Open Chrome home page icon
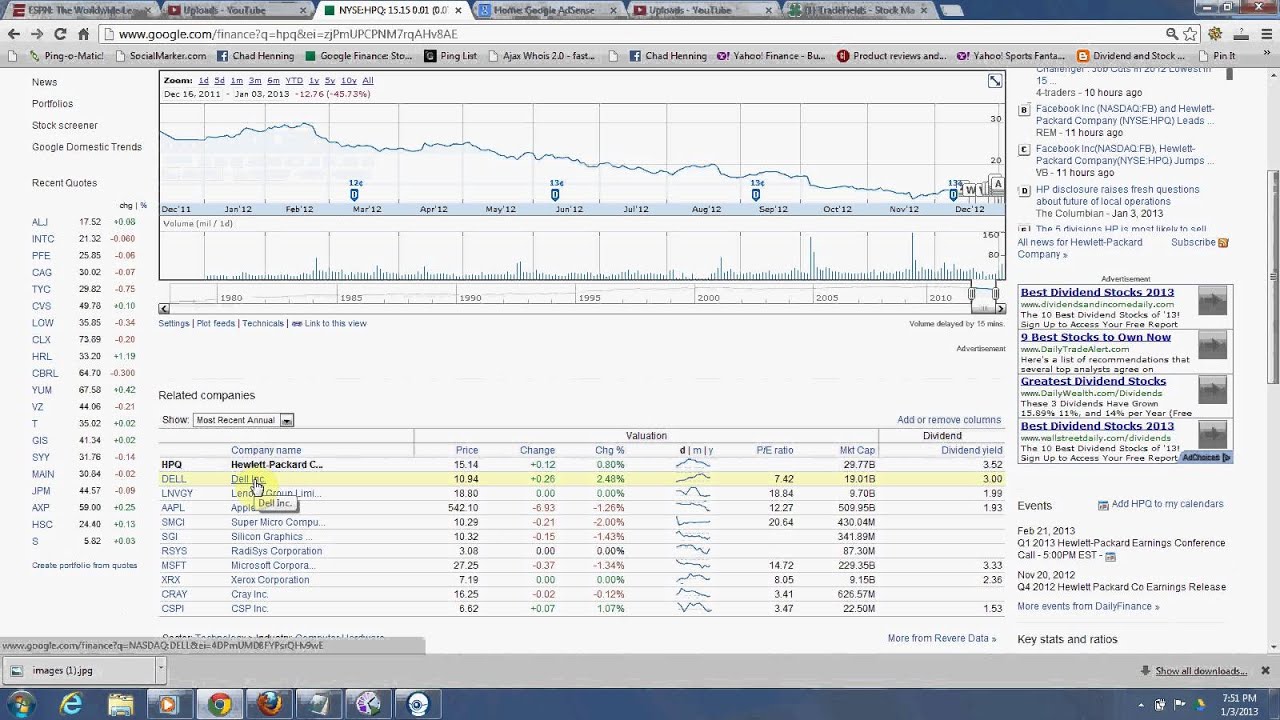Screen dimensions: 1280x720 tap(83, 33)
